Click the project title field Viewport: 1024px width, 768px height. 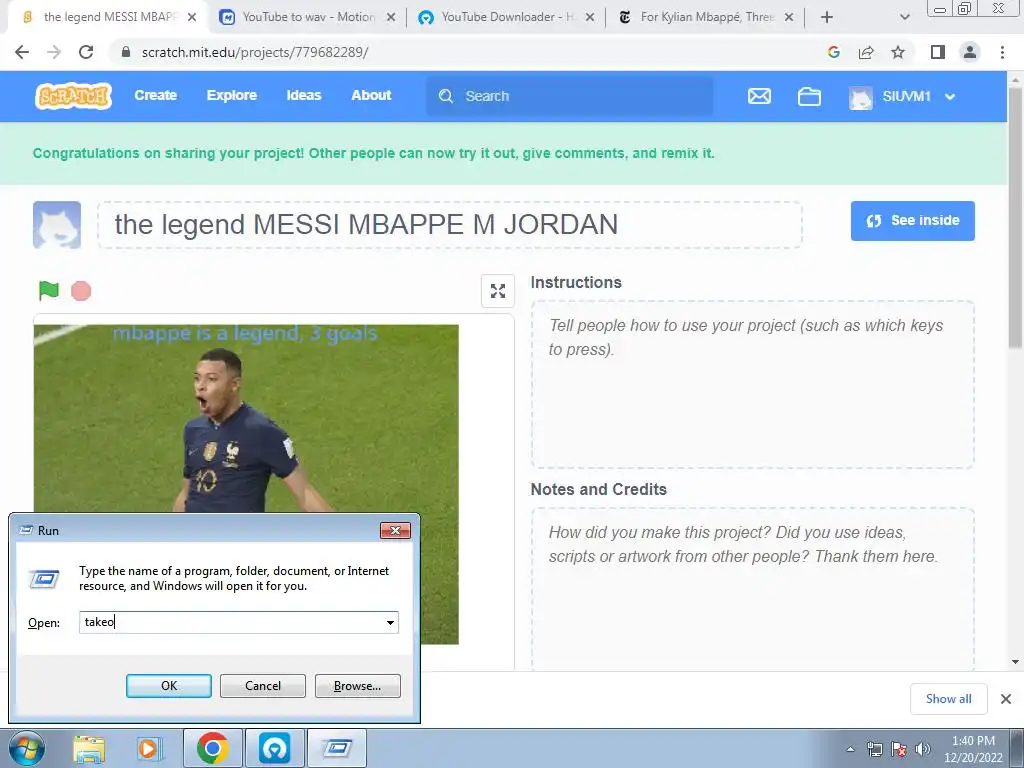point(450,225)
